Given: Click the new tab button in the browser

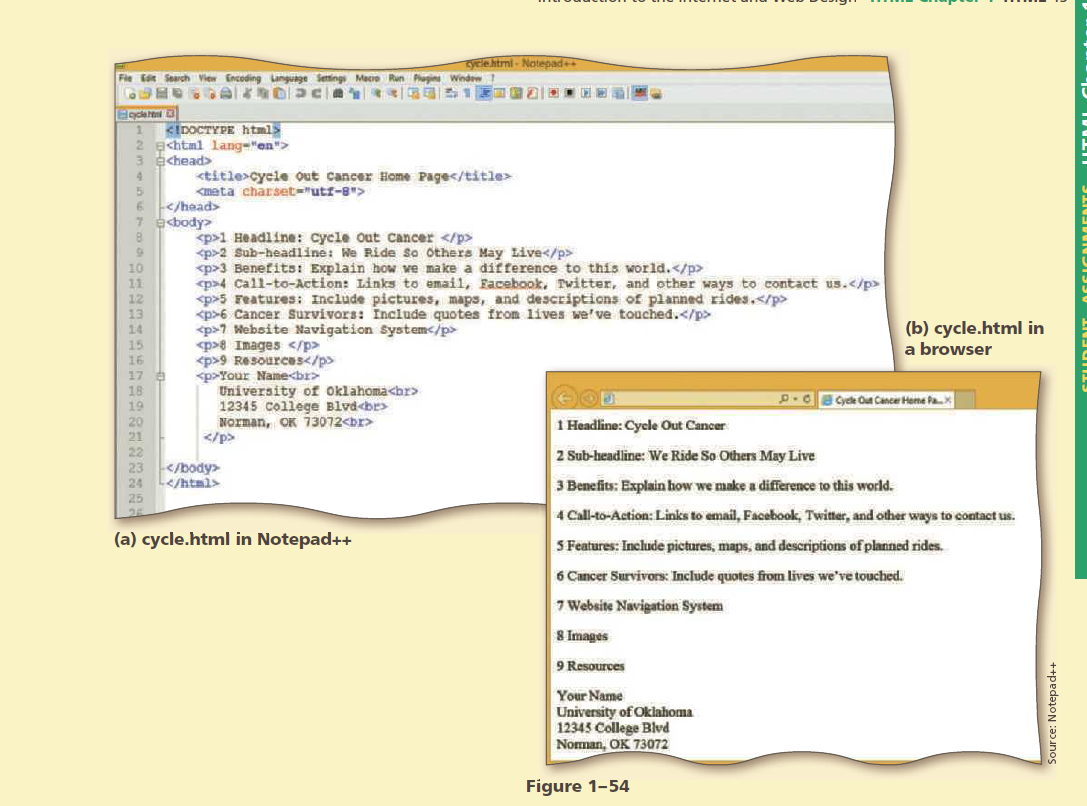Looking at the screenshot, I should (x=966, y=400).
